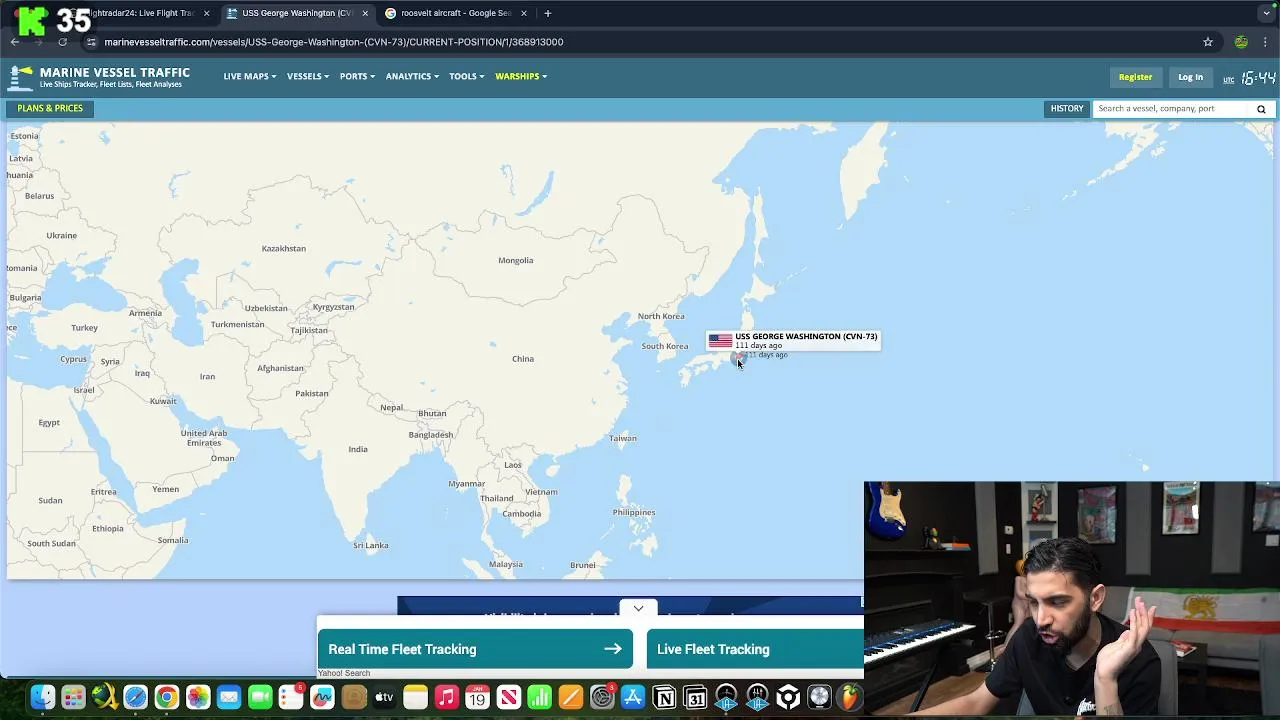Image resolution: width=1280 pixels, height=720 pixels.
Task: Open the tab search chevron in Chrome
Action: pos(1267,13)
